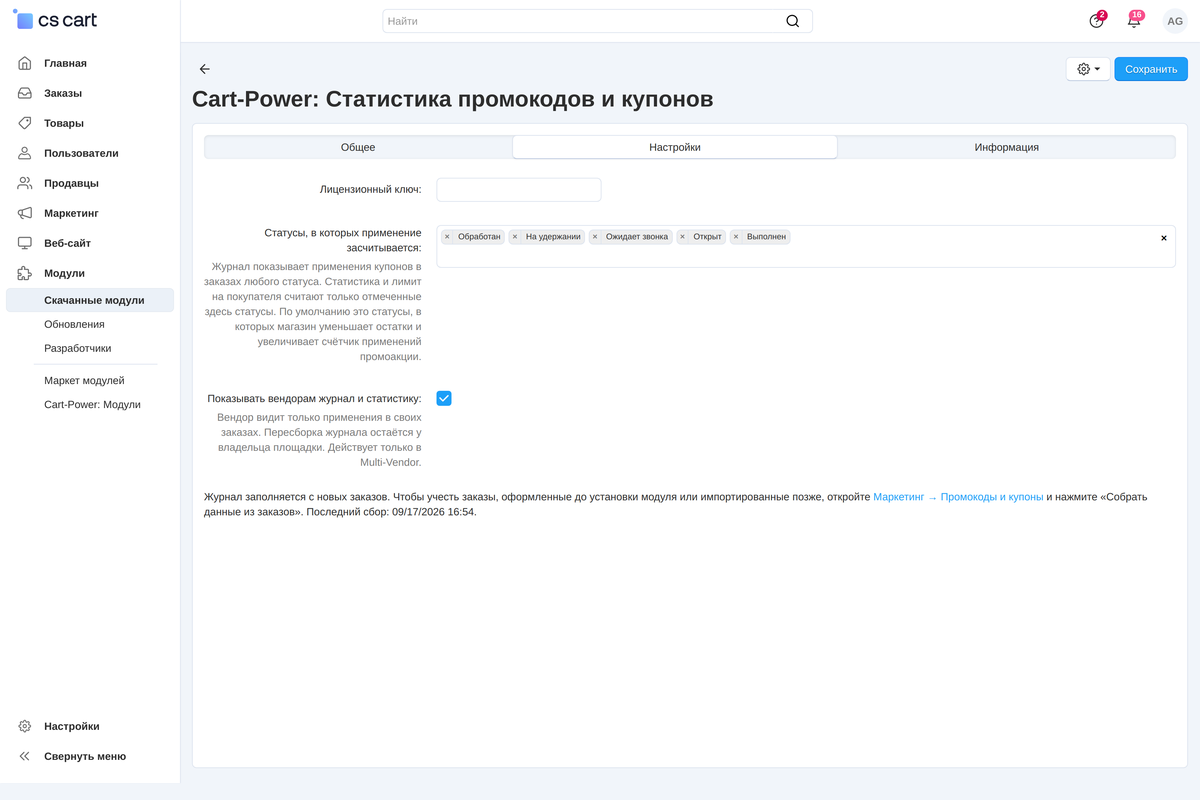Open the gear dropdown next to Сохранить
The width and height of the screenshot is (1200, 800).
[1088, 69]
